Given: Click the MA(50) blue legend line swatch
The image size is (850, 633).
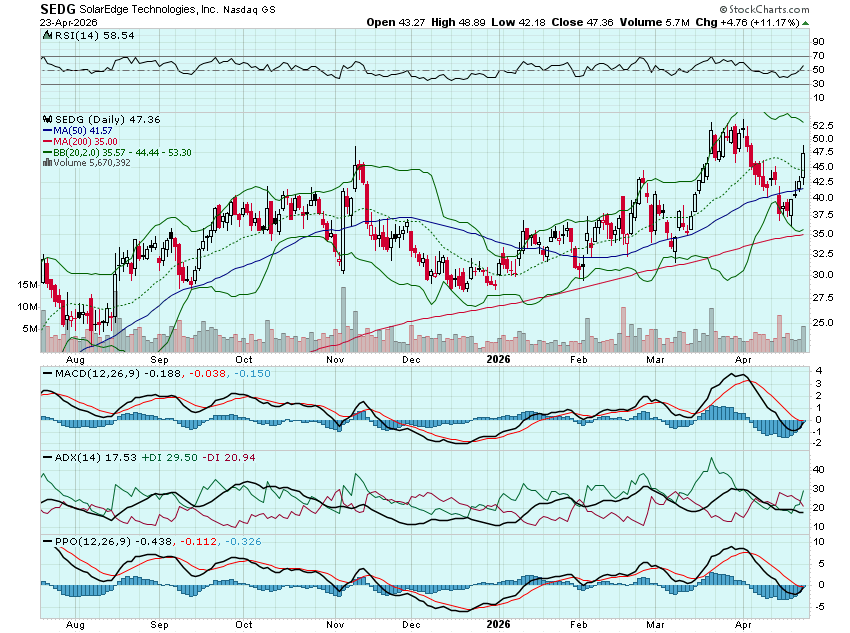Looking at the screenshot, I should coord(46,130).
